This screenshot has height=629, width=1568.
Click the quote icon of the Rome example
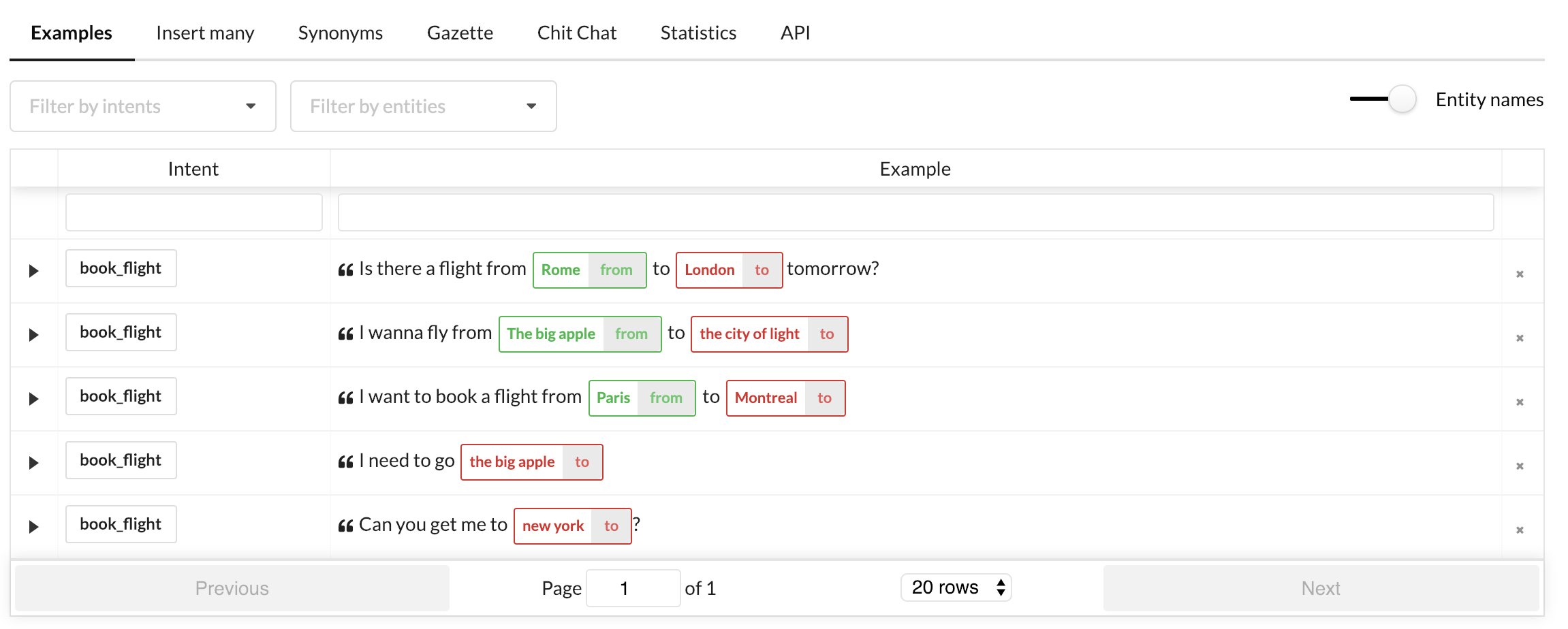[x=345, y=270]
